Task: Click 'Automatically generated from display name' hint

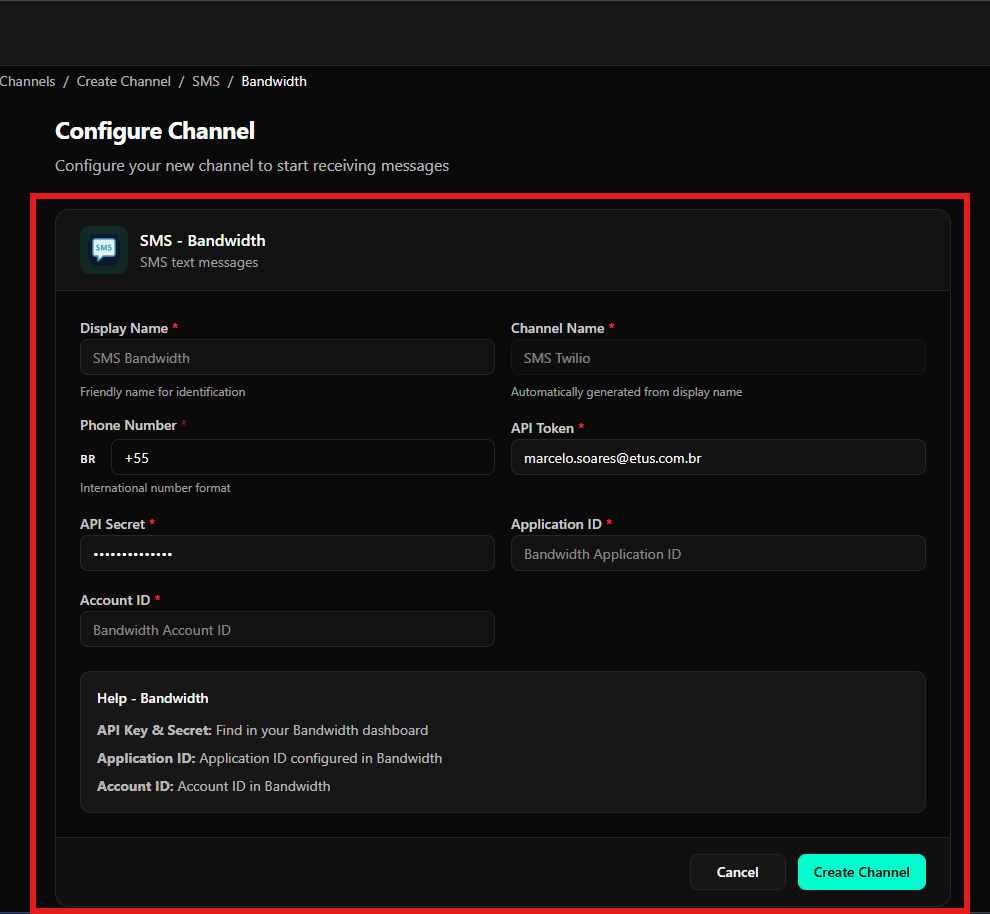Action: click(x=626, y=392)
